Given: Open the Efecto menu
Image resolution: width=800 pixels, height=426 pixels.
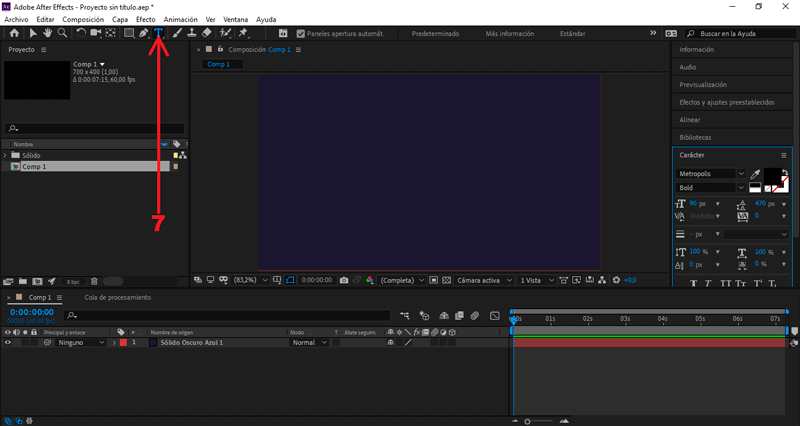Looking at the screenshot, I should tap(145, 19).
